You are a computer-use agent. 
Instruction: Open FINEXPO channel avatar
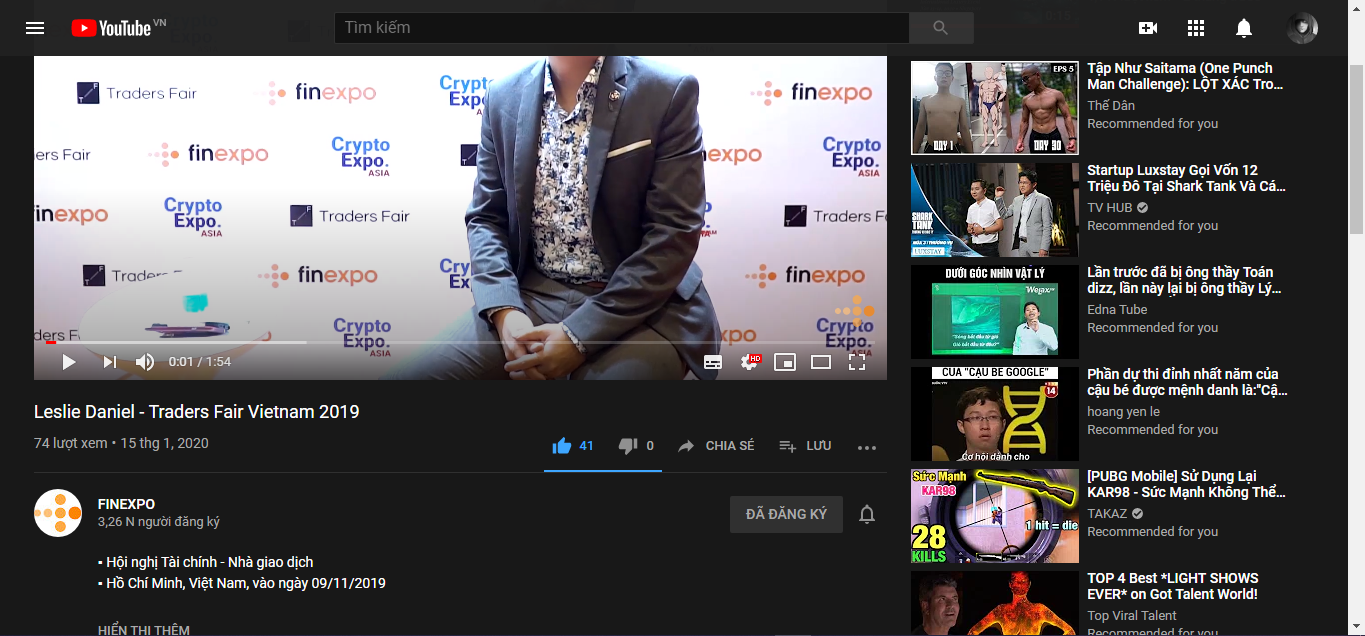(x=58, y=513)
